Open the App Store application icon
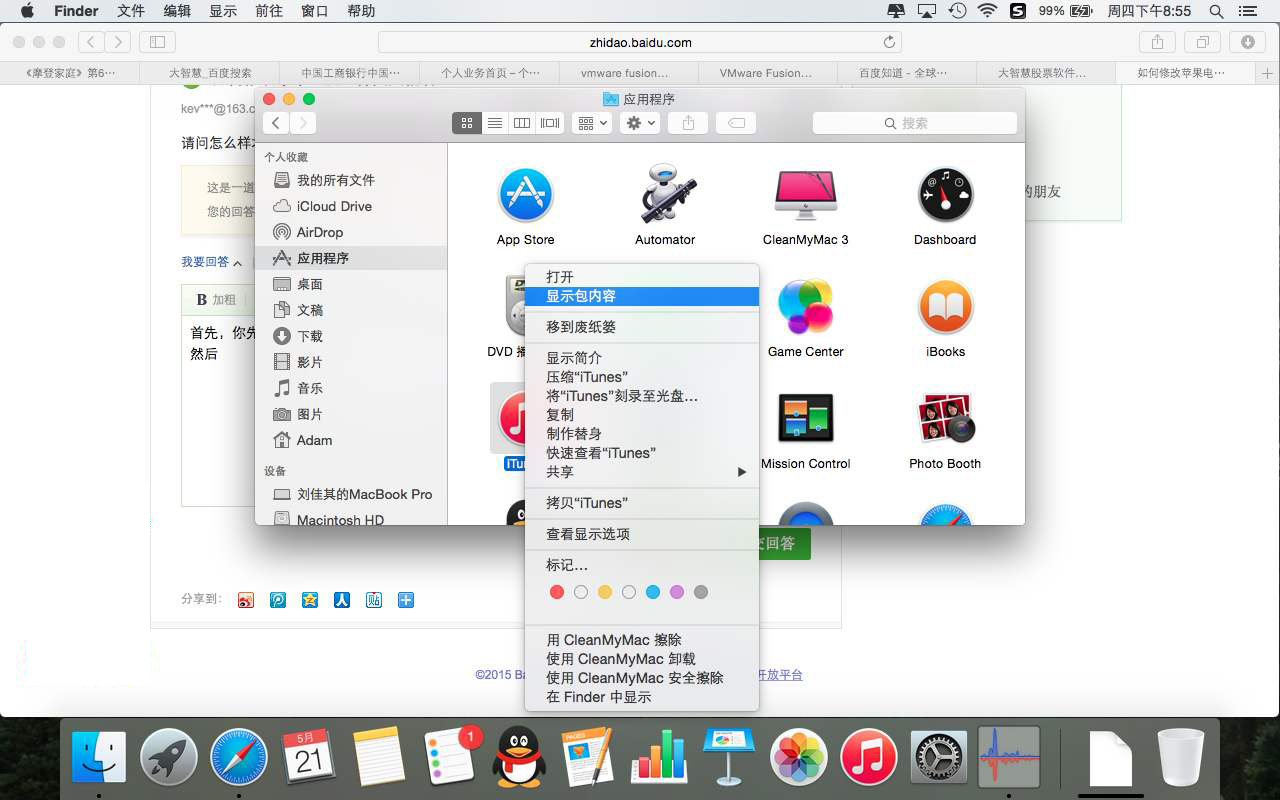 point(525,194)
